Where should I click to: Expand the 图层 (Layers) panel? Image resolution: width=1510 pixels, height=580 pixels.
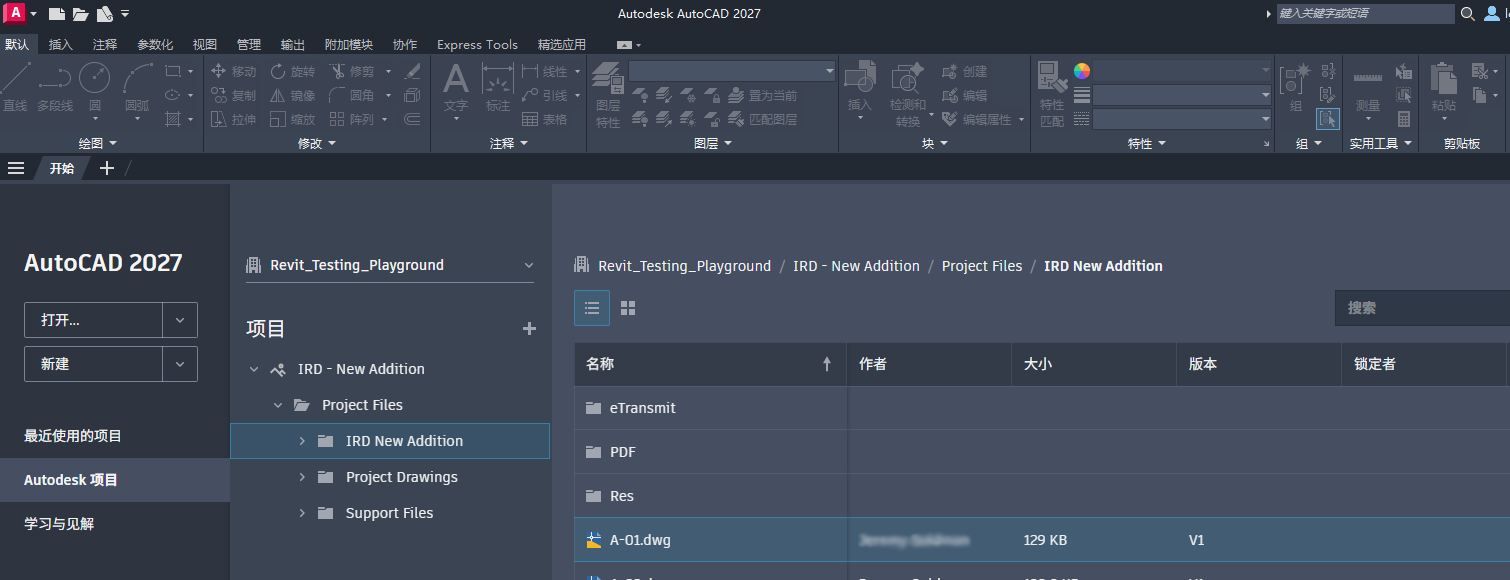click(713, 144)
